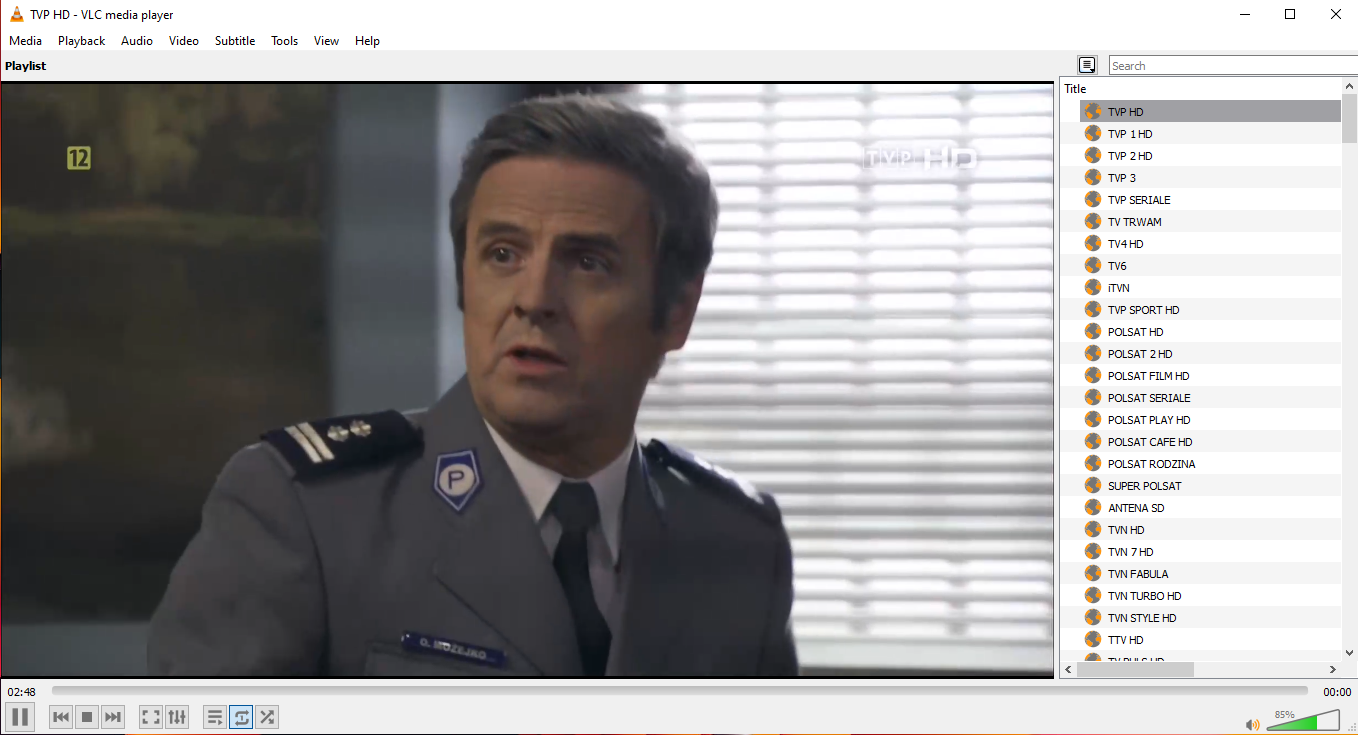The width and height of the screenshot is (1358, 735).
Task: Select TV TRWAM channel
Action: 1210,222
